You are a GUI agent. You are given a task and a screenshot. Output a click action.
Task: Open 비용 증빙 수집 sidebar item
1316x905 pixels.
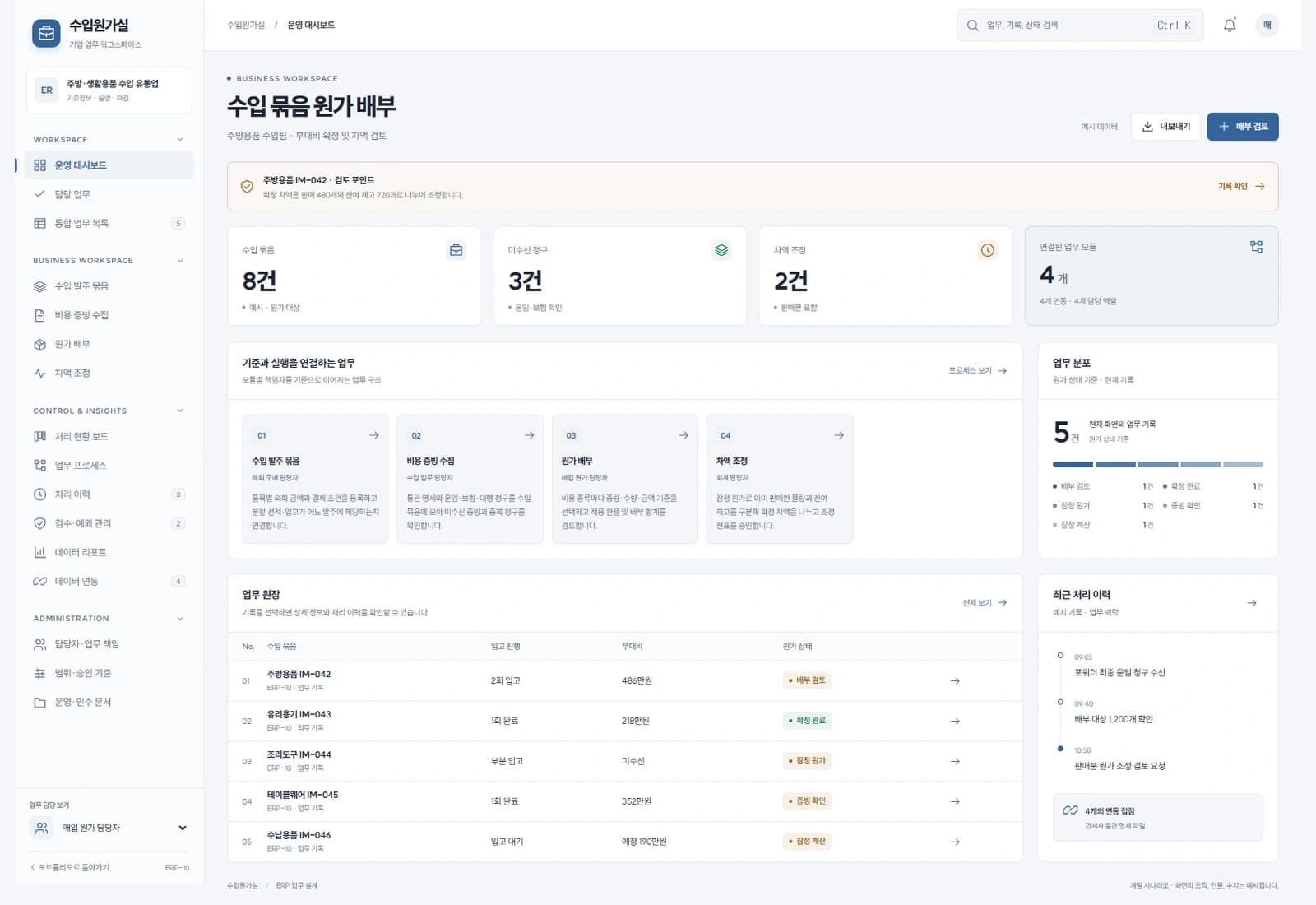tap(109, 315)
